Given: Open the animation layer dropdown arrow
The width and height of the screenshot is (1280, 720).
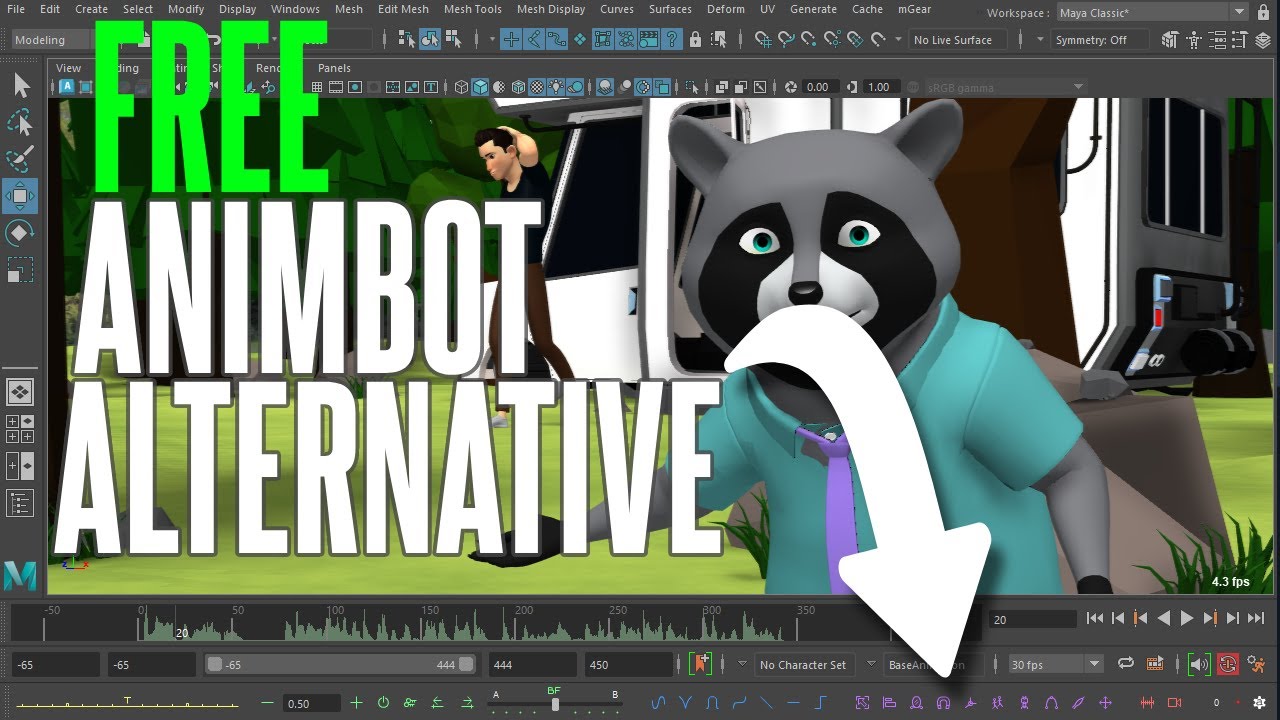Looking at the screenshot, I should click(872, 664).
